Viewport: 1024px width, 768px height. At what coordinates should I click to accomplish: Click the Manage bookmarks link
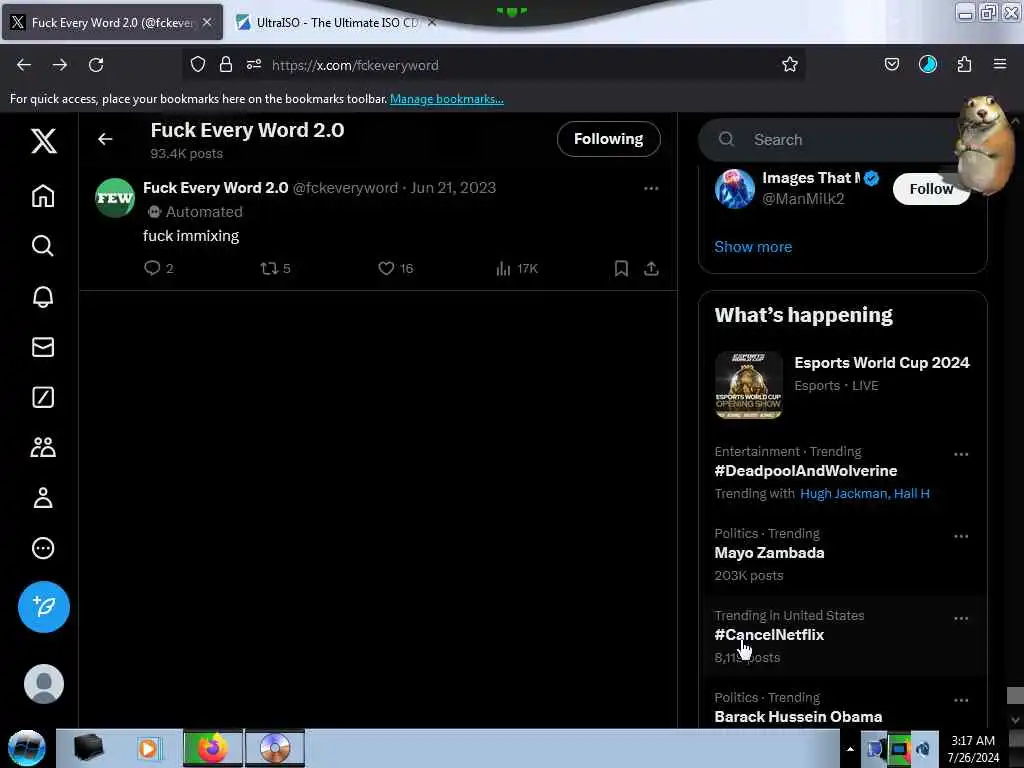click(447, 99)
